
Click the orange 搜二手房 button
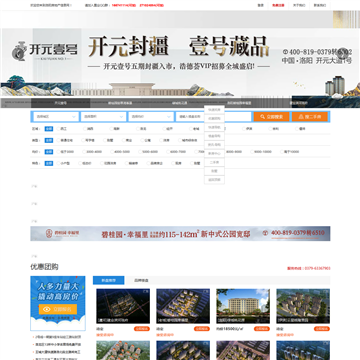tap(310, 117)
